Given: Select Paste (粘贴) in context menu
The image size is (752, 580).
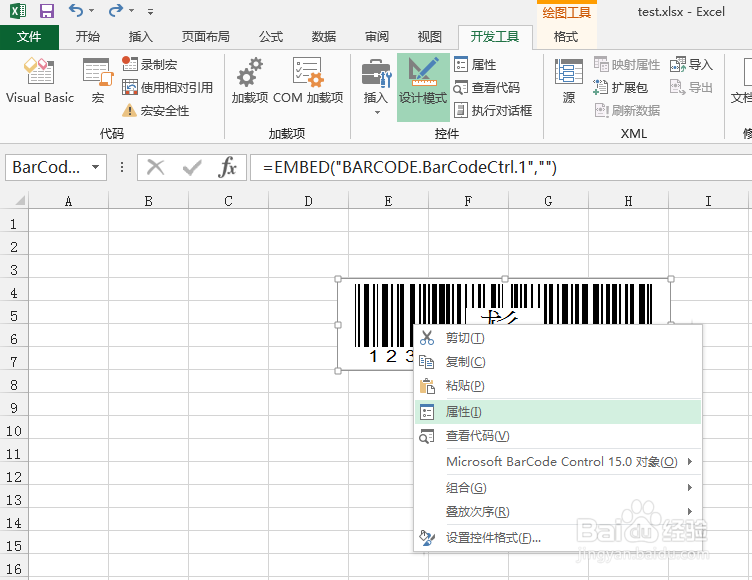Looking at the screenshot, I should (558, 386).
